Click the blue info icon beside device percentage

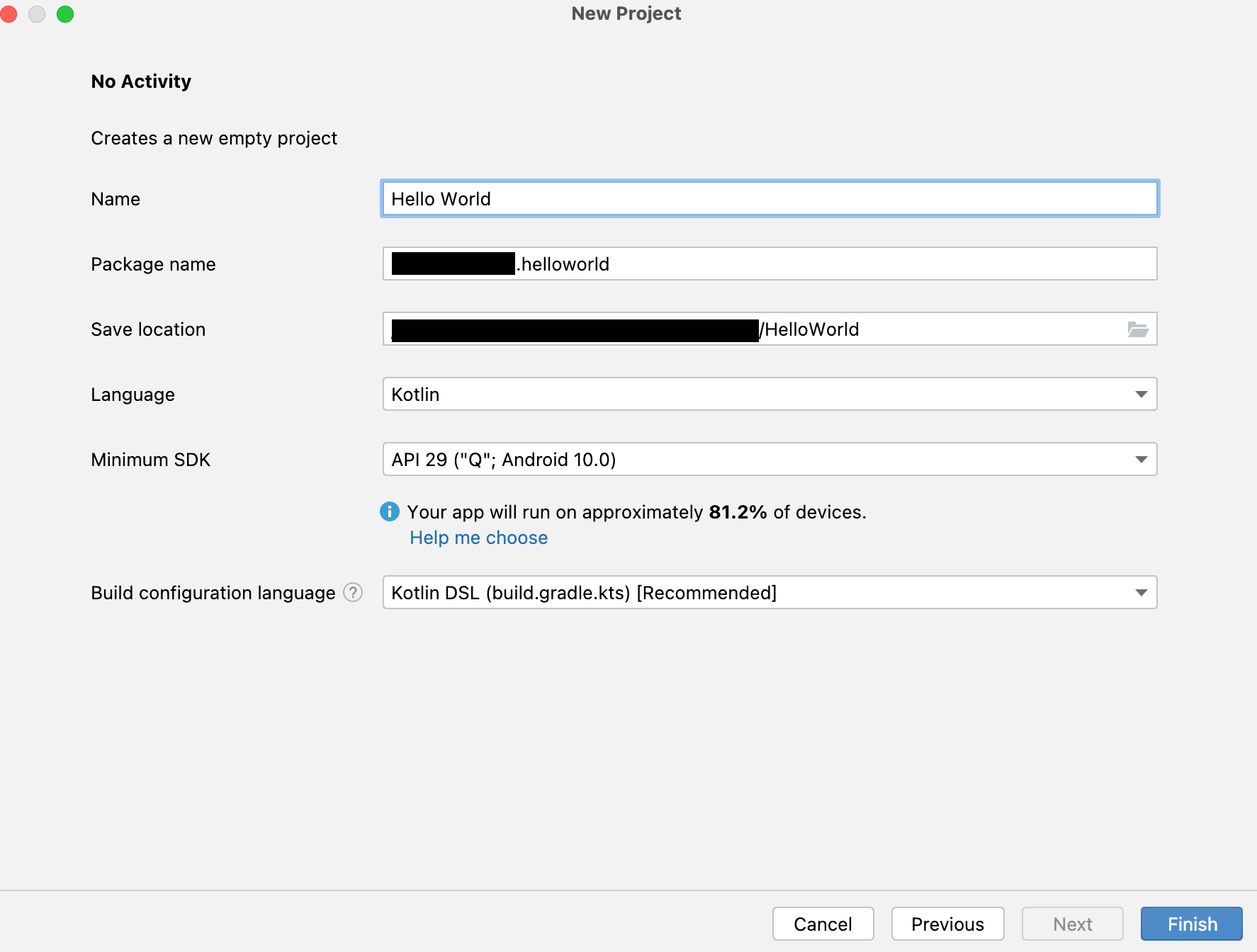(390, 511)
